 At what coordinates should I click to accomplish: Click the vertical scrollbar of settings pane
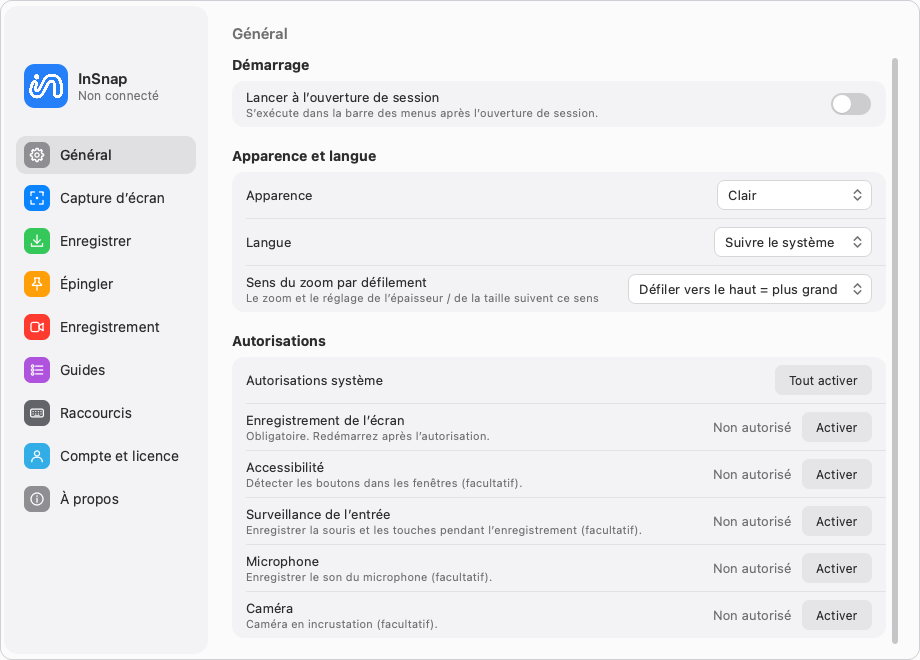pos(895,350)
